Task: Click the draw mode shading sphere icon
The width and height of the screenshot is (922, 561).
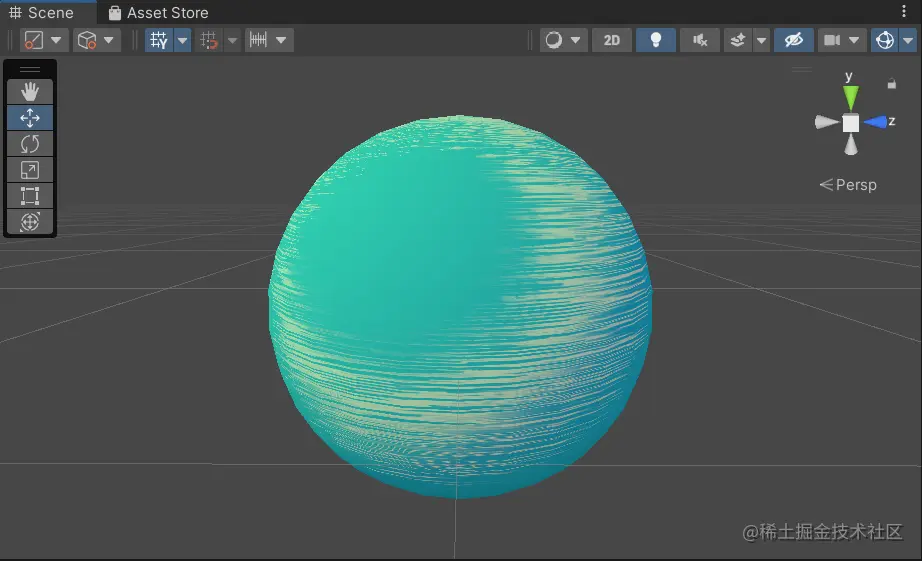Action: [x=553, y=40]
